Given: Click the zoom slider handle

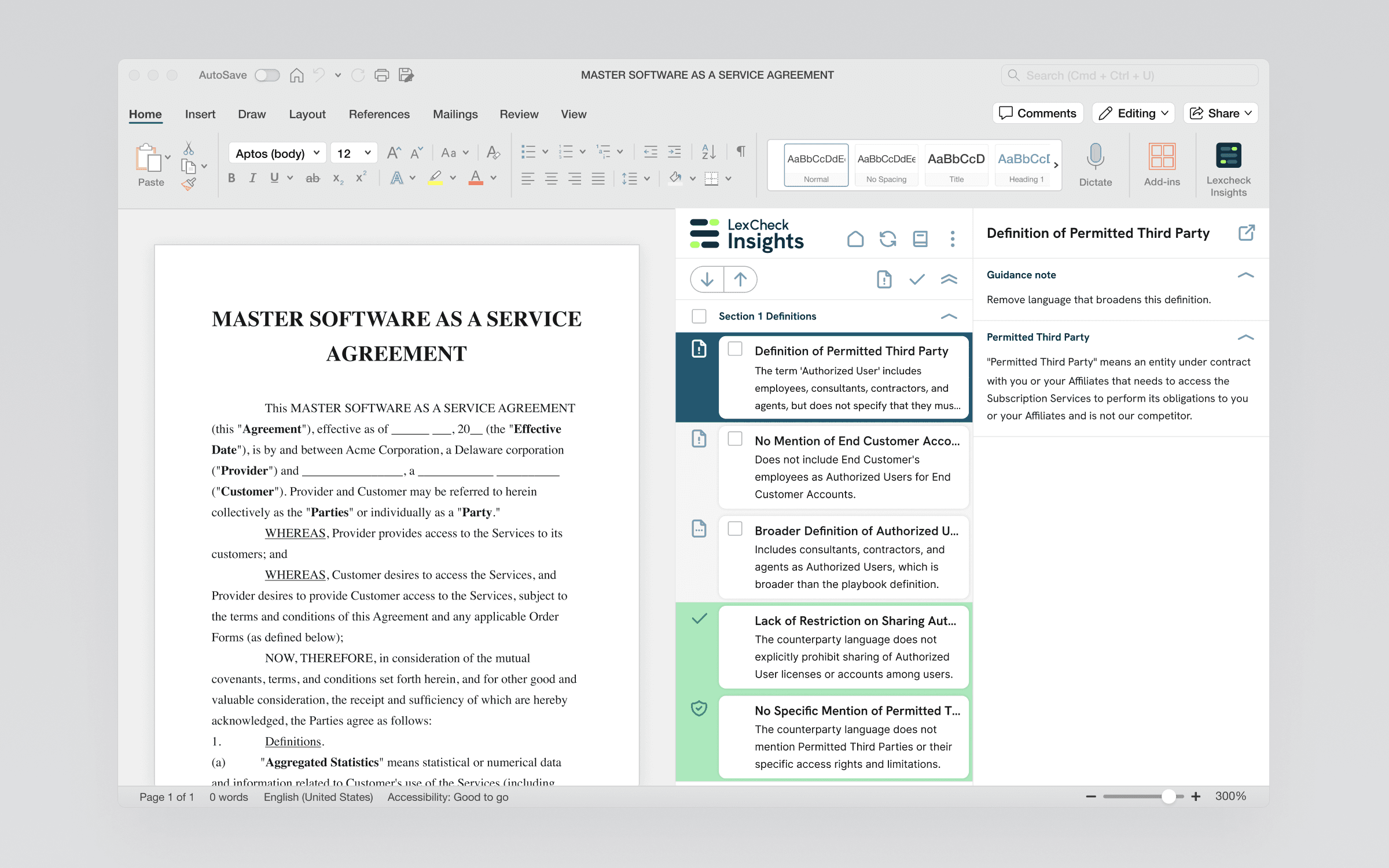Looking at the screenshot, I should 1168,797.
